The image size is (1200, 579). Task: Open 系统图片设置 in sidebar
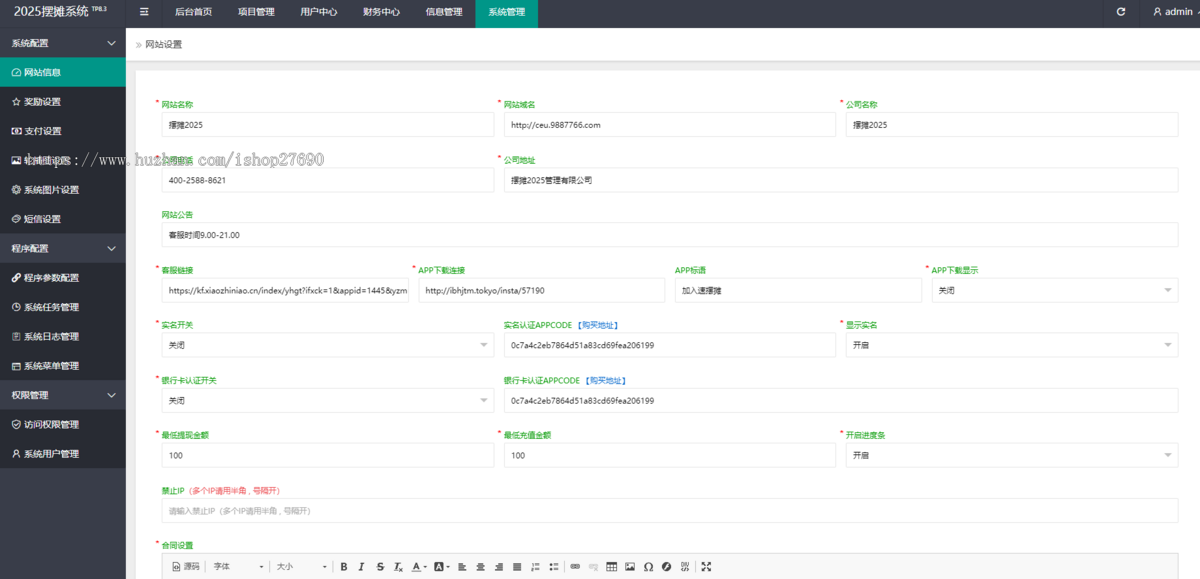63,189
